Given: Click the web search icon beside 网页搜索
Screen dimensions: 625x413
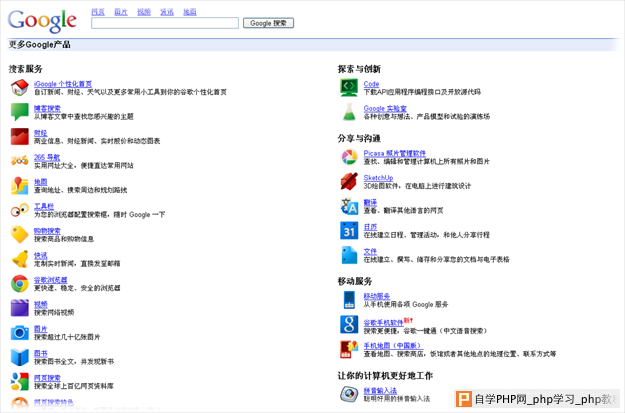Looking at the screenshot, I should click(x=20, y=382).
